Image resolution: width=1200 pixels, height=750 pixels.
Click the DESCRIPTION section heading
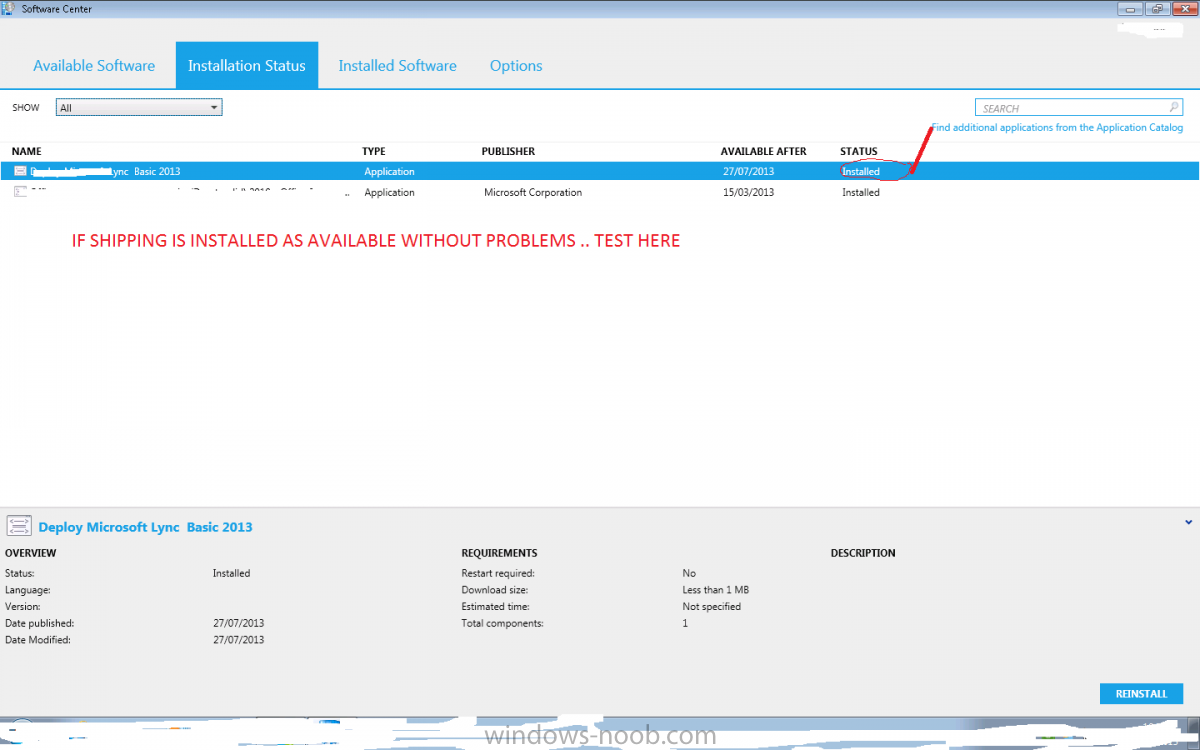click(x=863, y=553)
